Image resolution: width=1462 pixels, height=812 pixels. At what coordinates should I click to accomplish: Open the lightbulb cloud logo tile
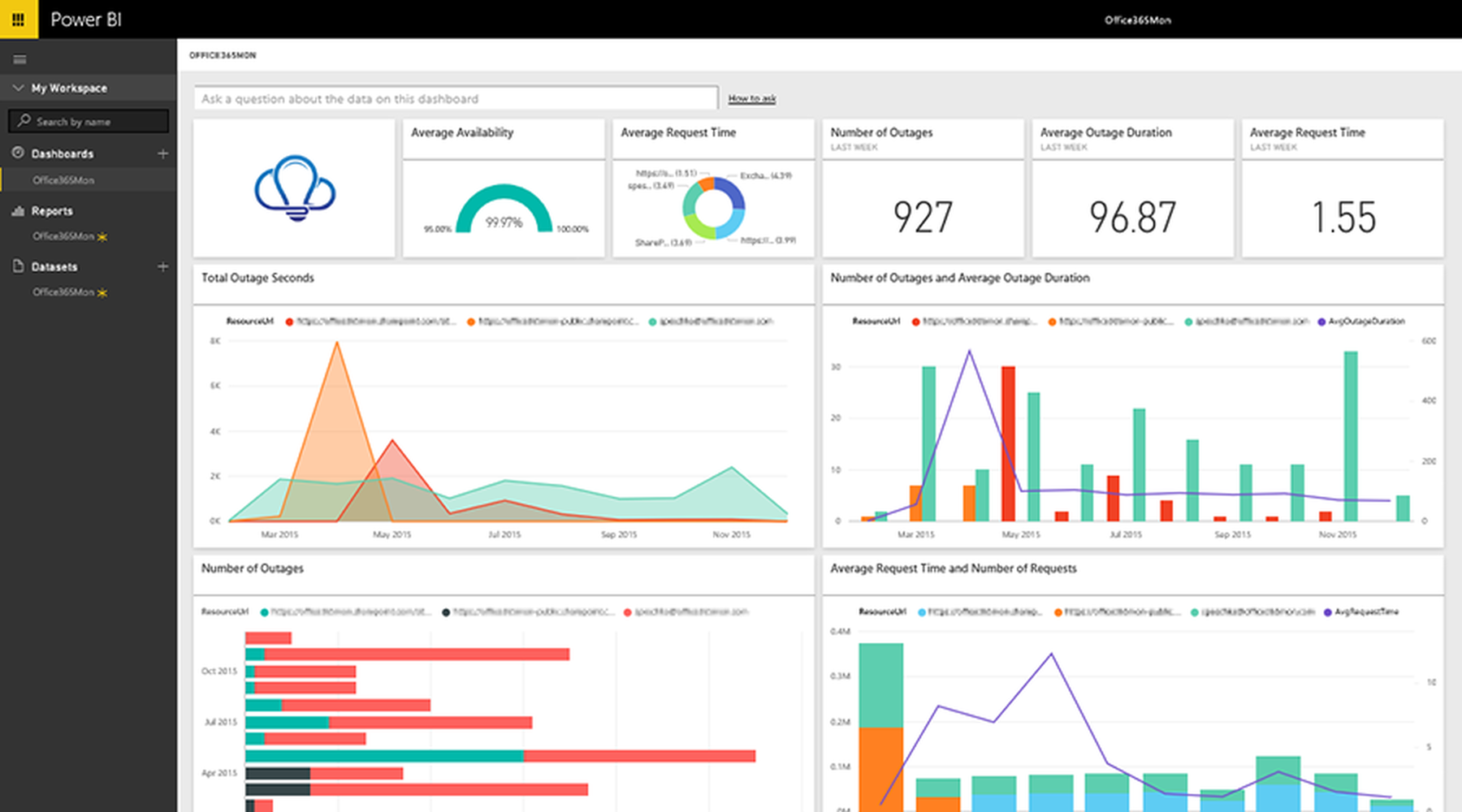click(294, 188)
